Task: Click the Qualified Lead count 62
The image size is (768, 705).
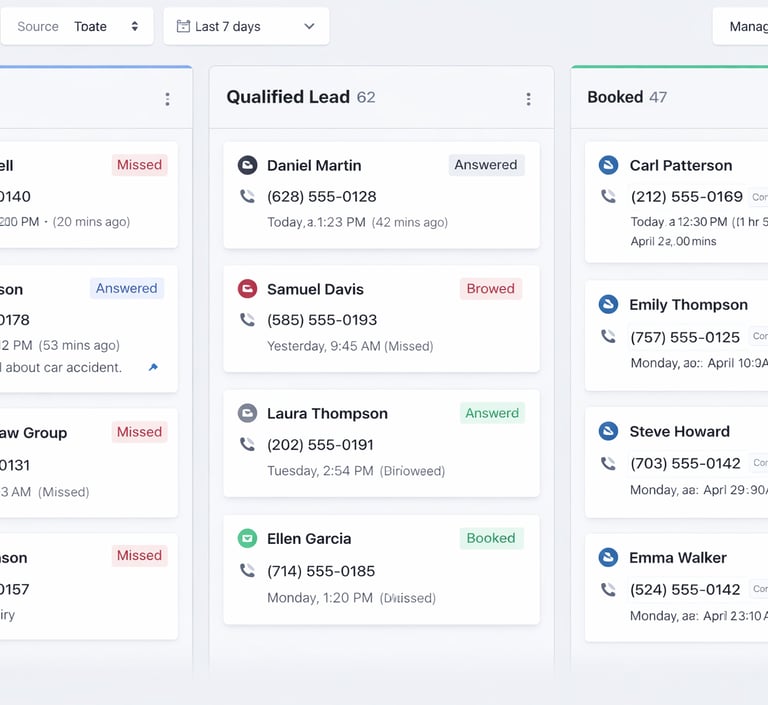Action: point(366,97)
